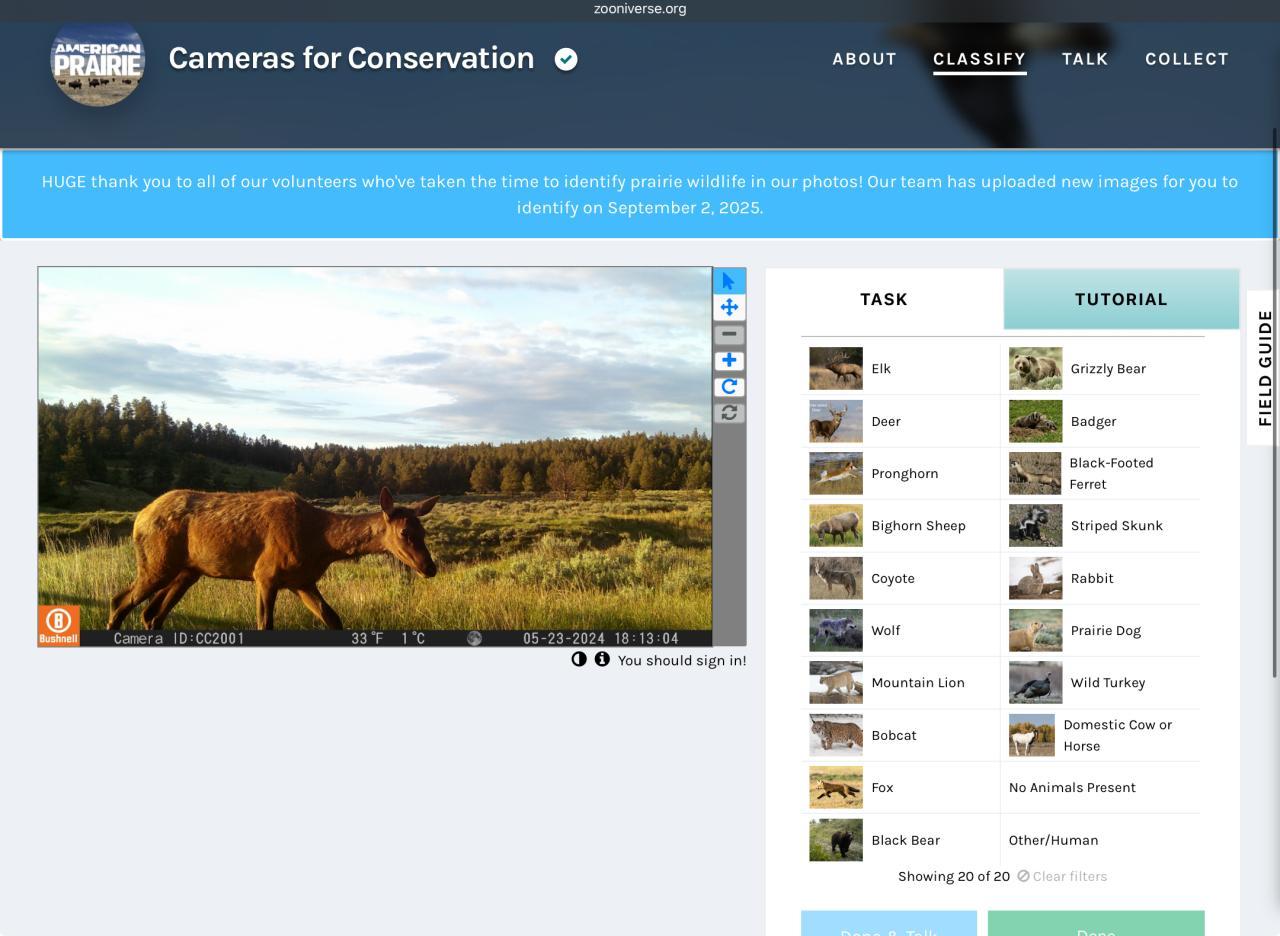Screen dimensions: 1280x936
Task: Open the Talk section
Action: [1085, 59]
